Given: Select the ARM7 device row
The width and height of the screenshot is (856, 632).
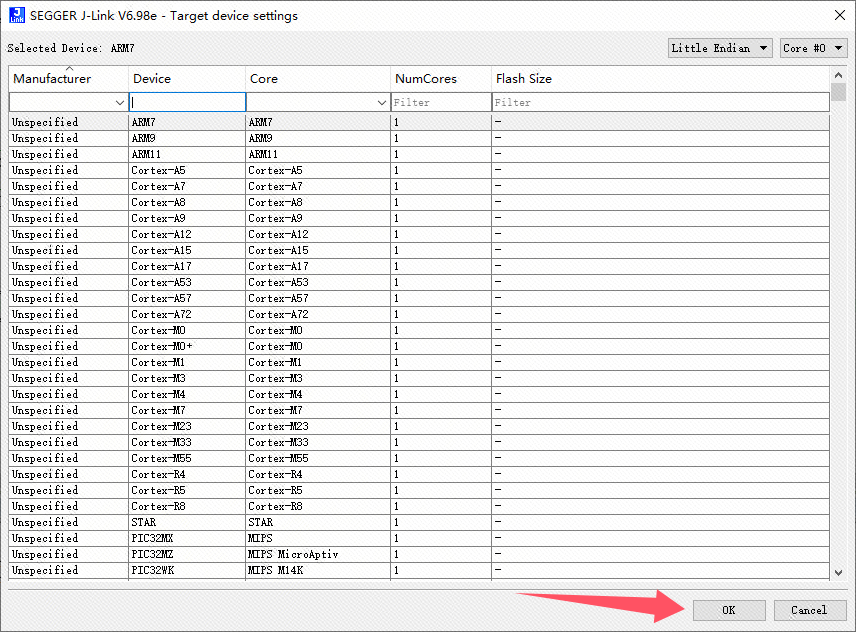Looking at the screenshot, I should 419,122.
